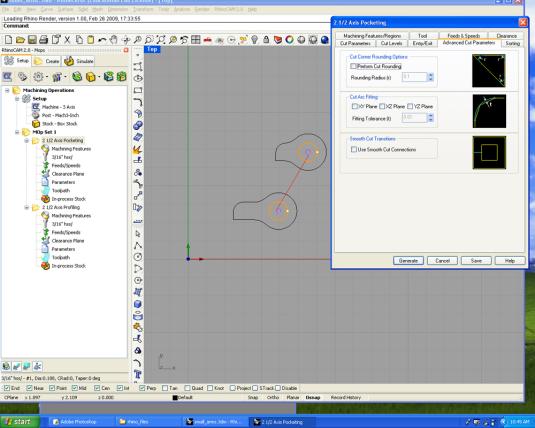This screenshot has height=428, width=535.
Task: Click the Undo arrow icon
Action: (102, 40)
